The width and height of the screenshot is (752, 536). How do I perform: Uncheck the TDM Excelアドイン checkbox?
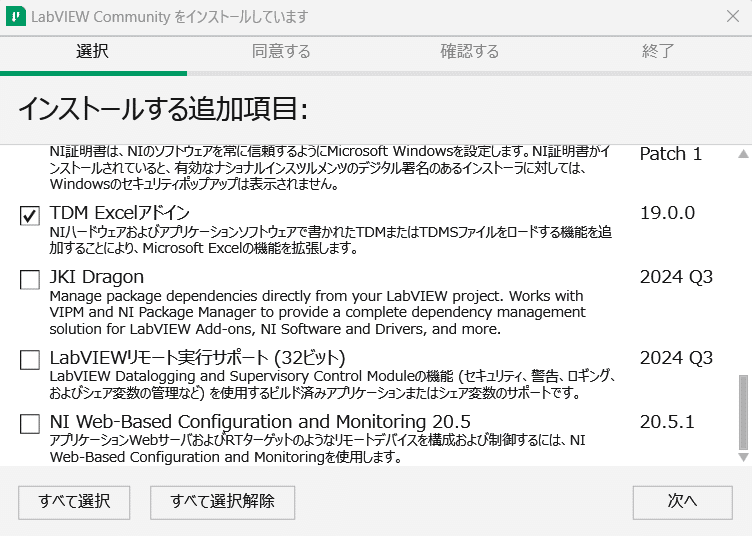coord(30,215)
